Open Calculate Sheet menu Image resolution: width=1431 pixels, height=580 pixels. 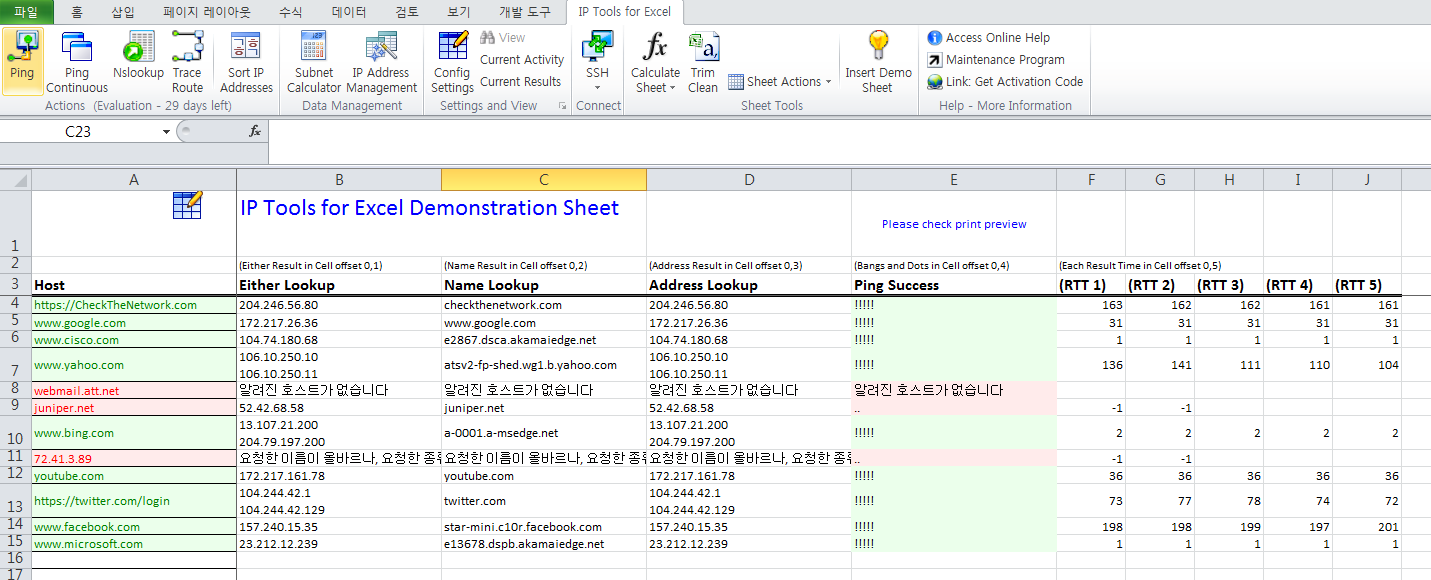(x=655, y=61)
